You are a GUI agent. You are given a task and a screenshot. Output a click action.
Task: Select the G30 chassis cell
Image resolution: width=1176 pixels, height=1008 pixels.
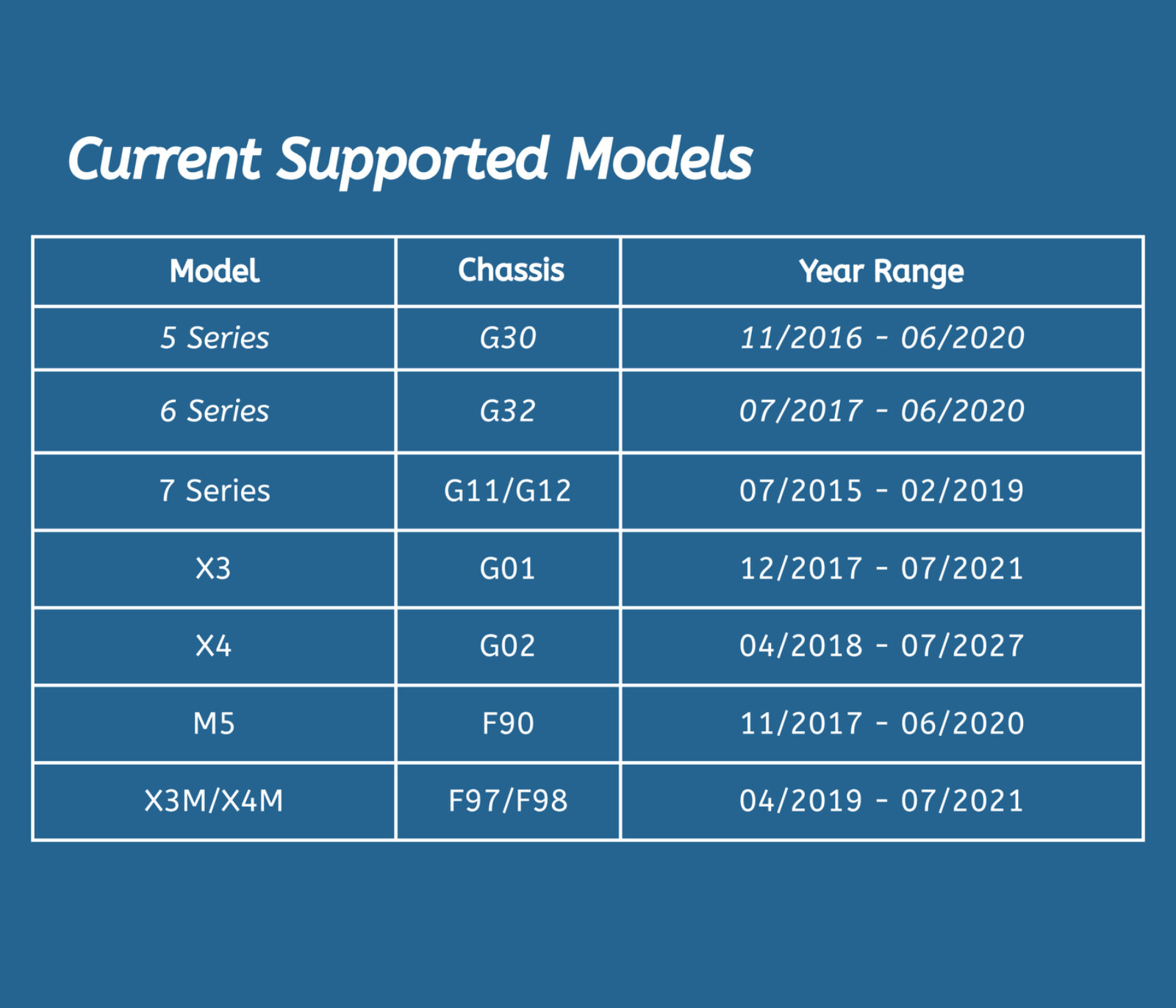(x=508, y=338)
